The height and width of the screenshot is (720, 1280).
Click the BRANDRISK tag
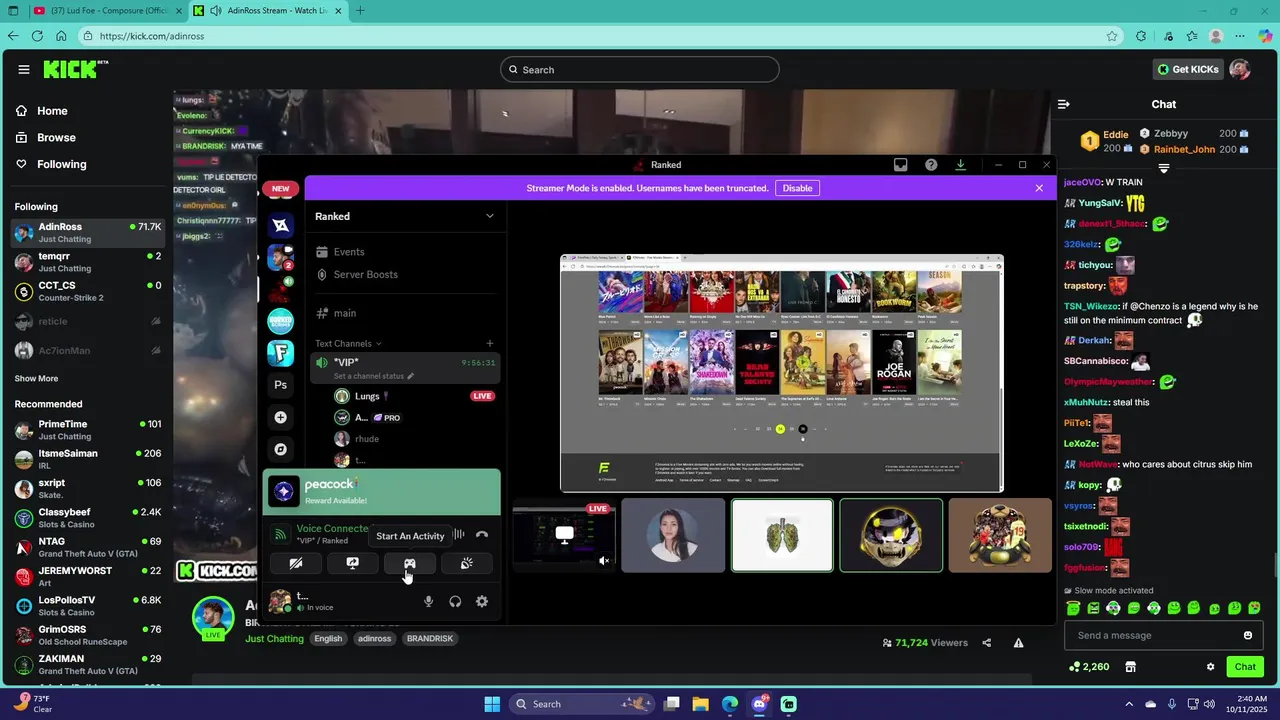(x=429, y=639)
